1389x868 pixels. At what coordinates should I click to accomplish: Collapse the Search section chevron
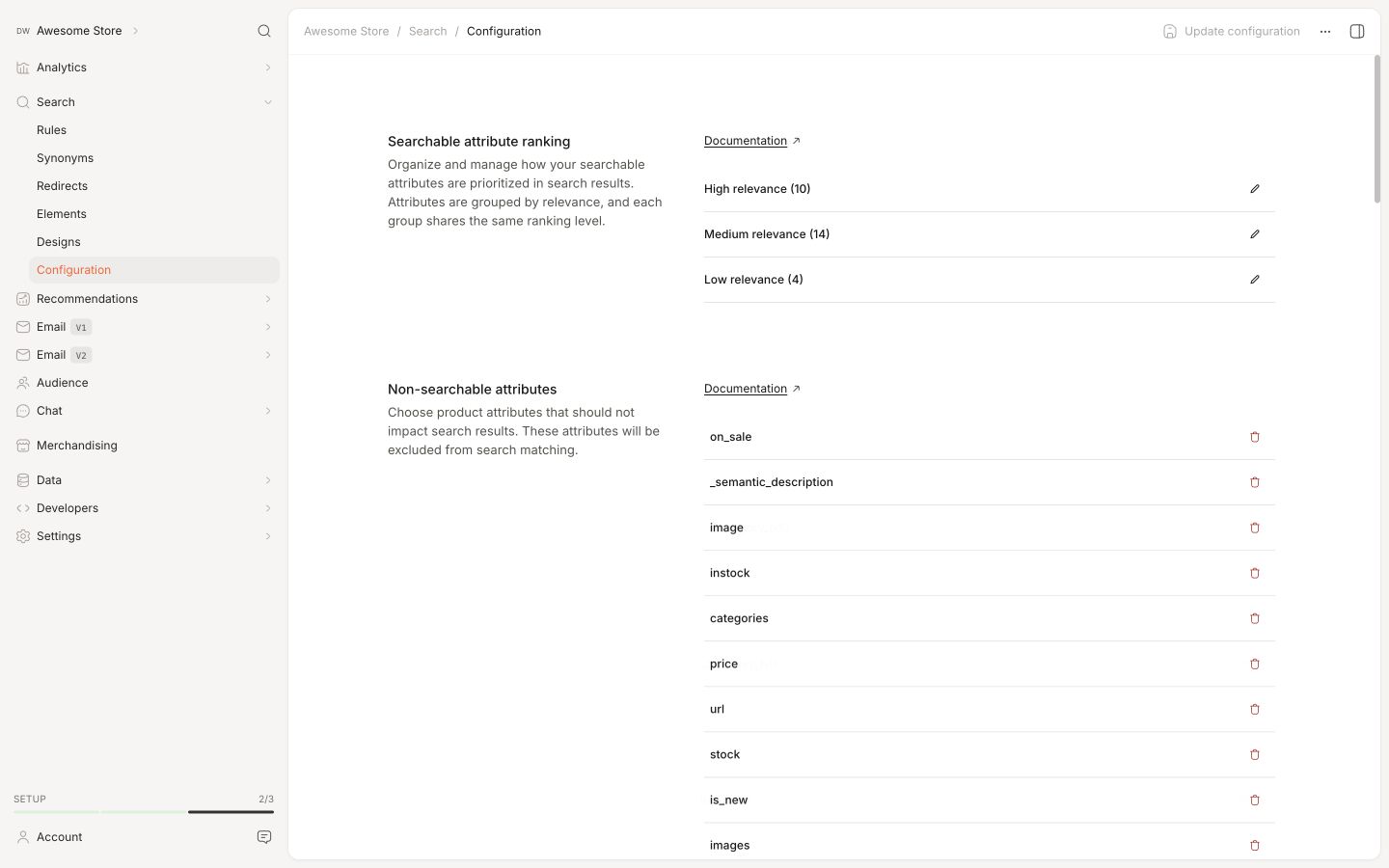[x=268, y=102]
